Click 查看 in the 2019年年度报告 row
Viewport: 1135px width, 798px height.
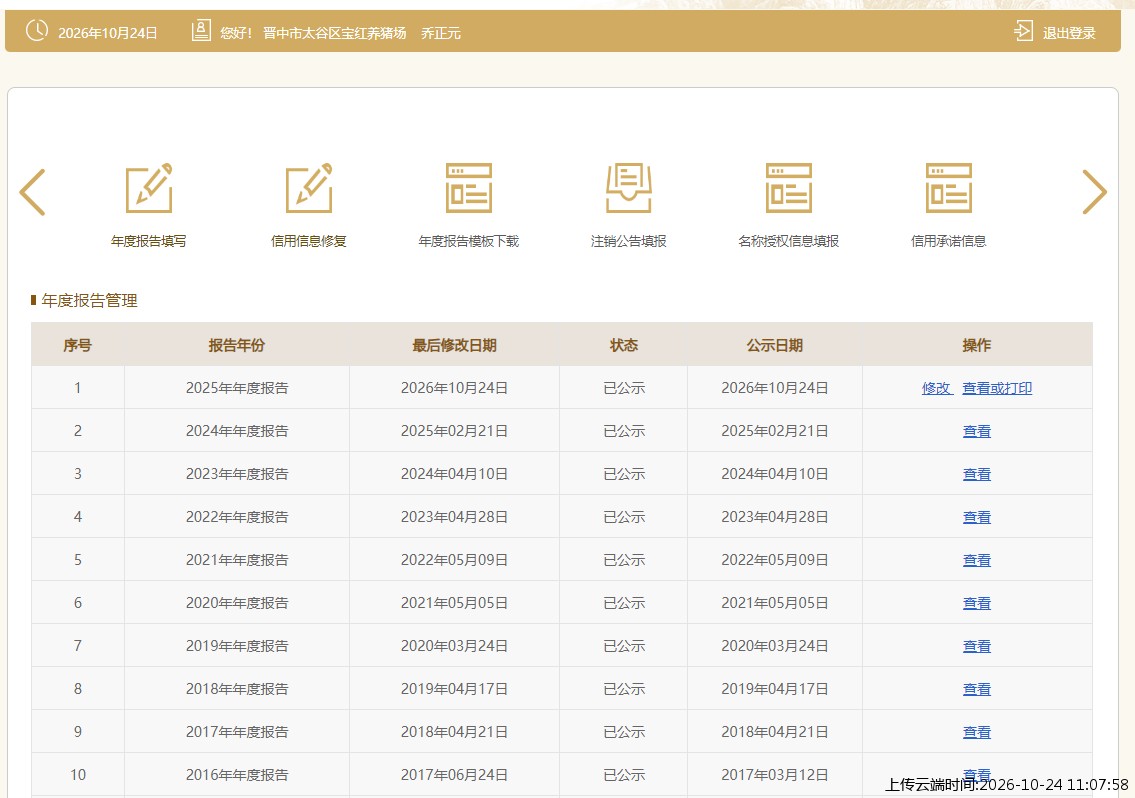coord(977,646)
